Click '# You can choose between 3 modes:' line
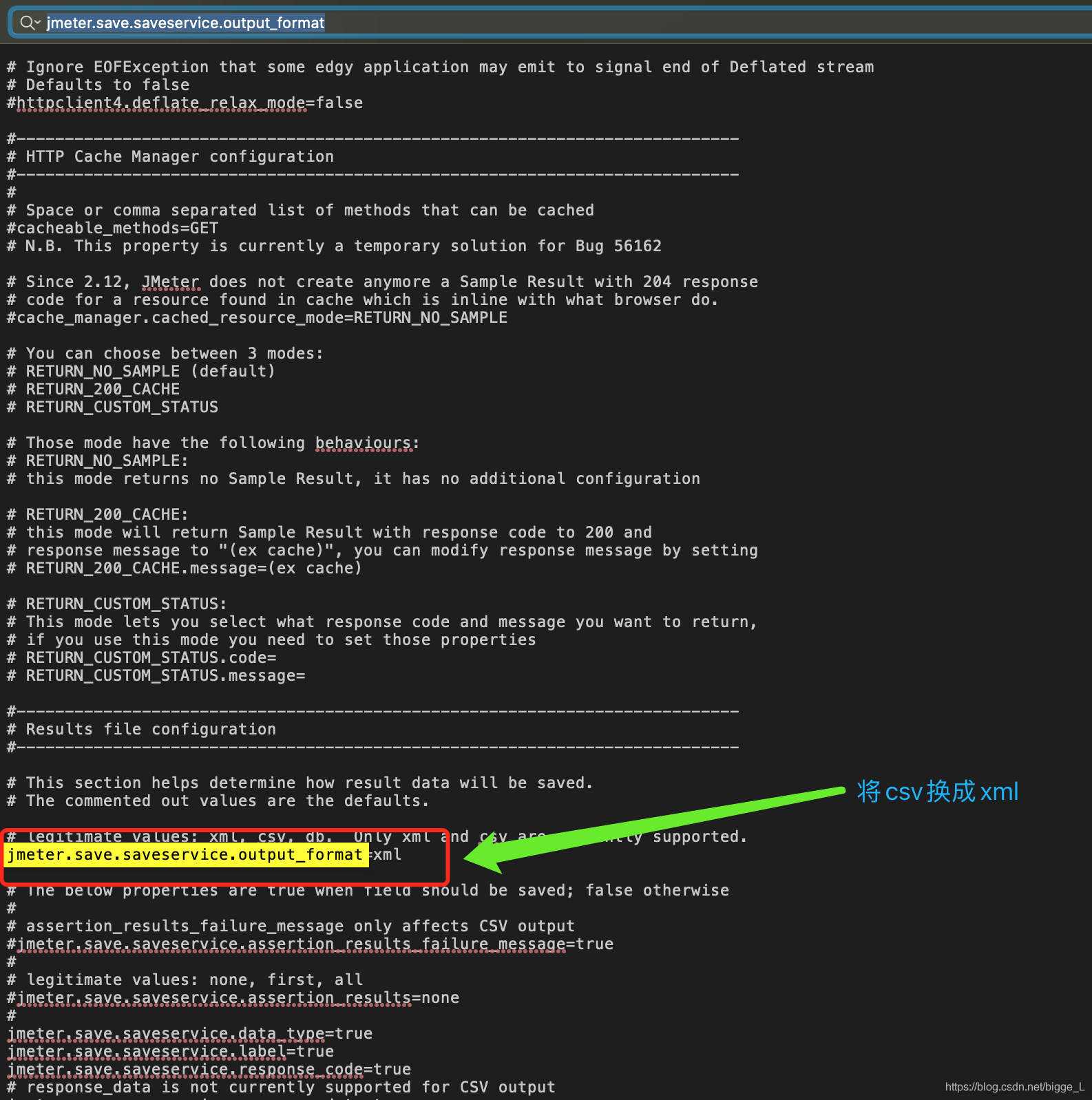Image resolution: width=1092 pixels, height=1100 pixels. pos(165,354)
